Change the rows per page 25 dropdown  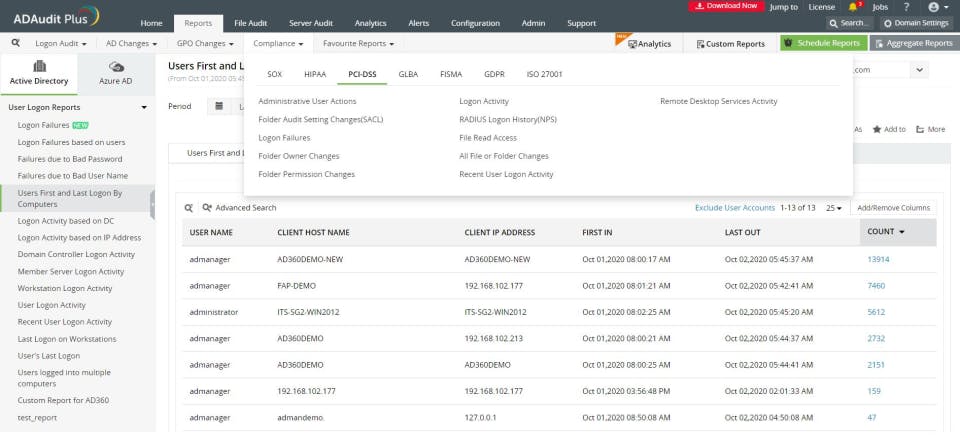[834, 208]
